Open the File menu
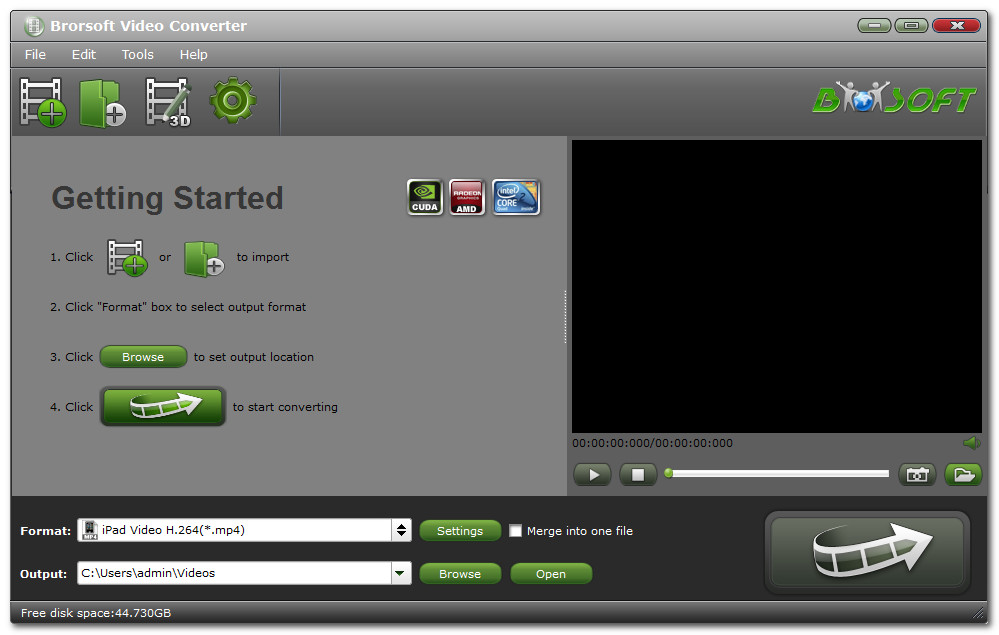Image resolution: width=999 pixels, height=635 pixels. click(x=35, y=55)
